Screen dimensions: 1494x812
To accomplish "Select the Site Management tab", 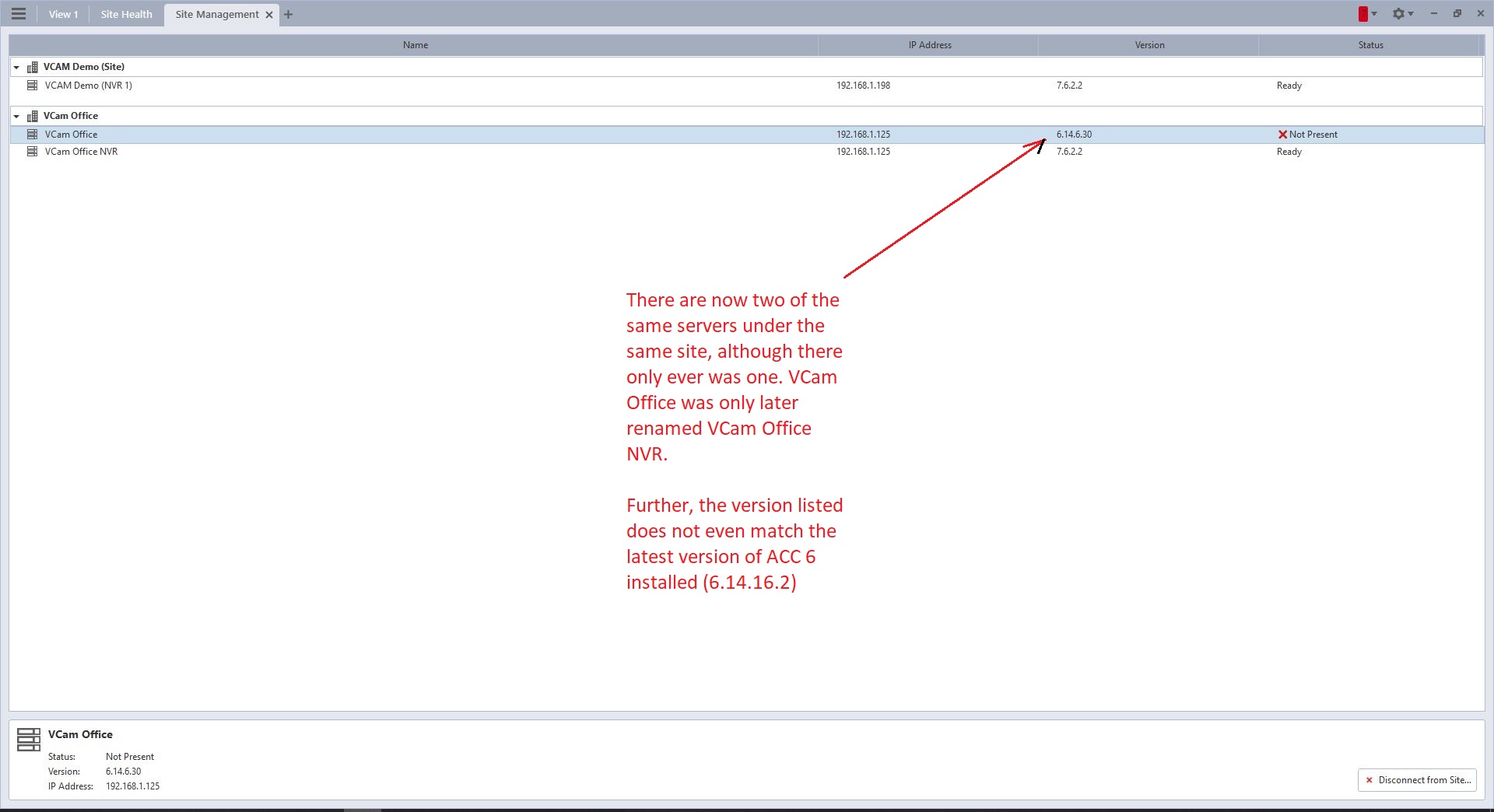I will [x=217, y=14].
